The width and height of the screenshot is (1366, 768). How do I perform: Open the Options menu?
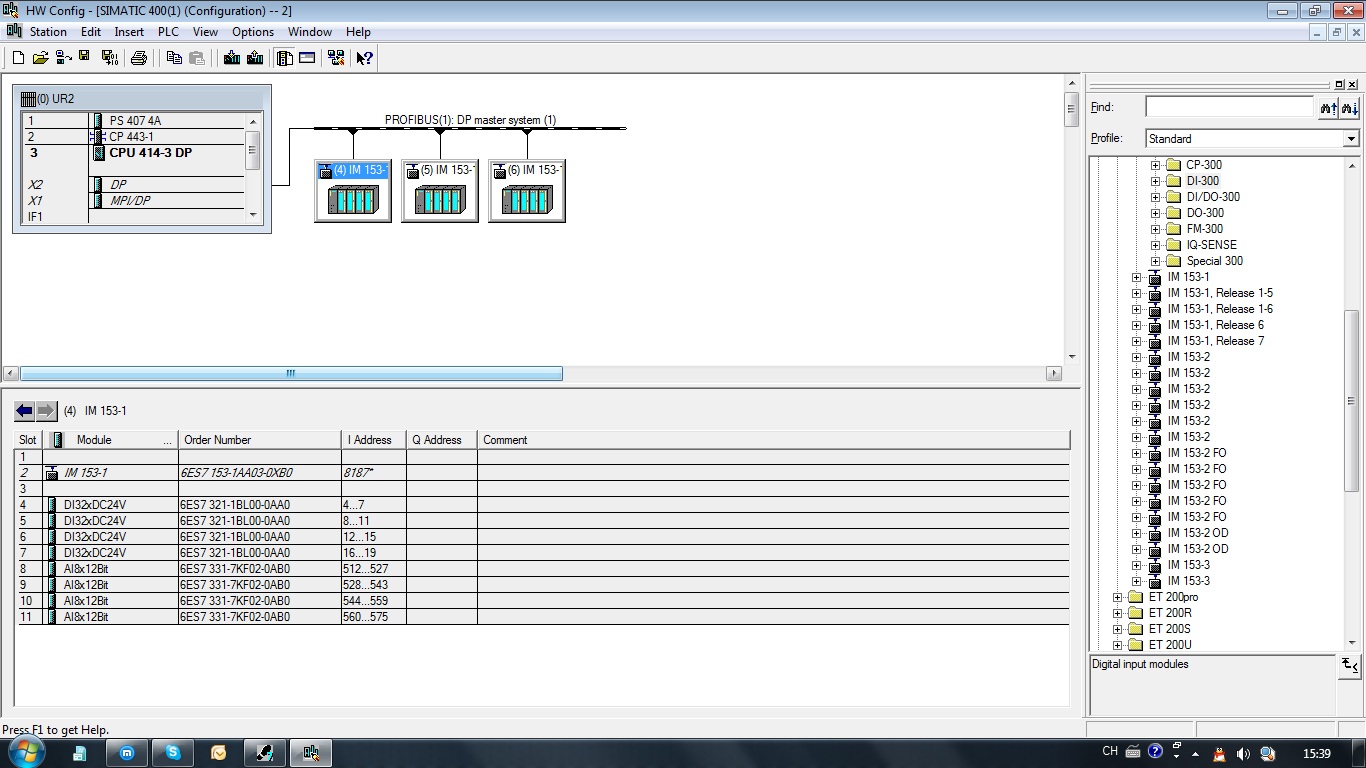(x=253, y=32)
